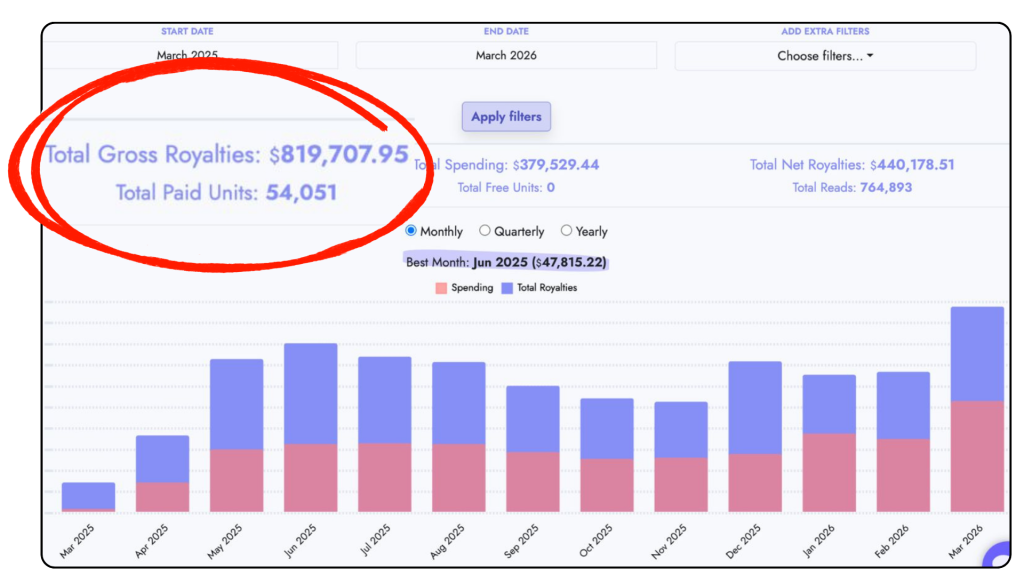Click the blue royalties bar for Jun 2025

point(311,393)
